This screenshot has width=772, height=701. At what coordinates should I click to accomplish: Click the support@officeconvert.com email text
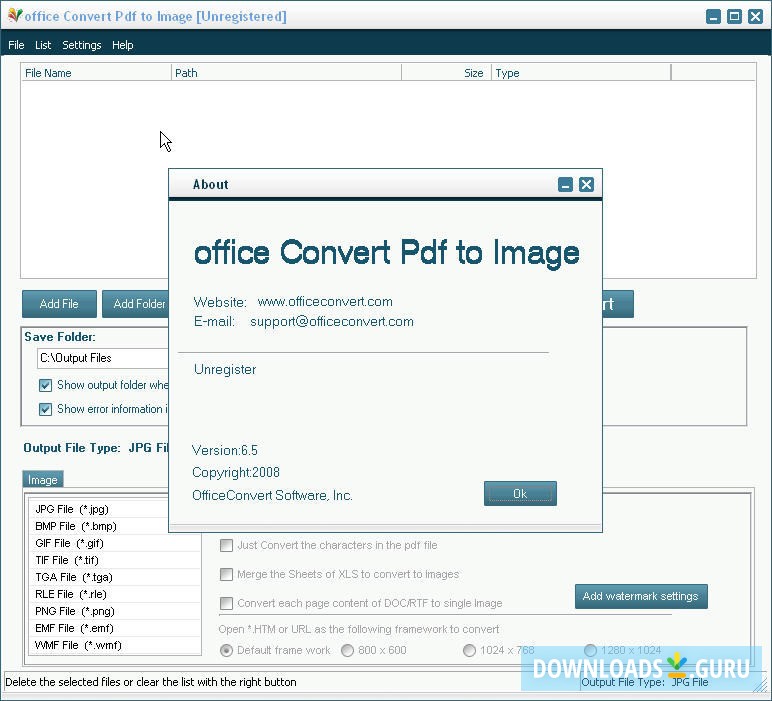coord(332,321)
